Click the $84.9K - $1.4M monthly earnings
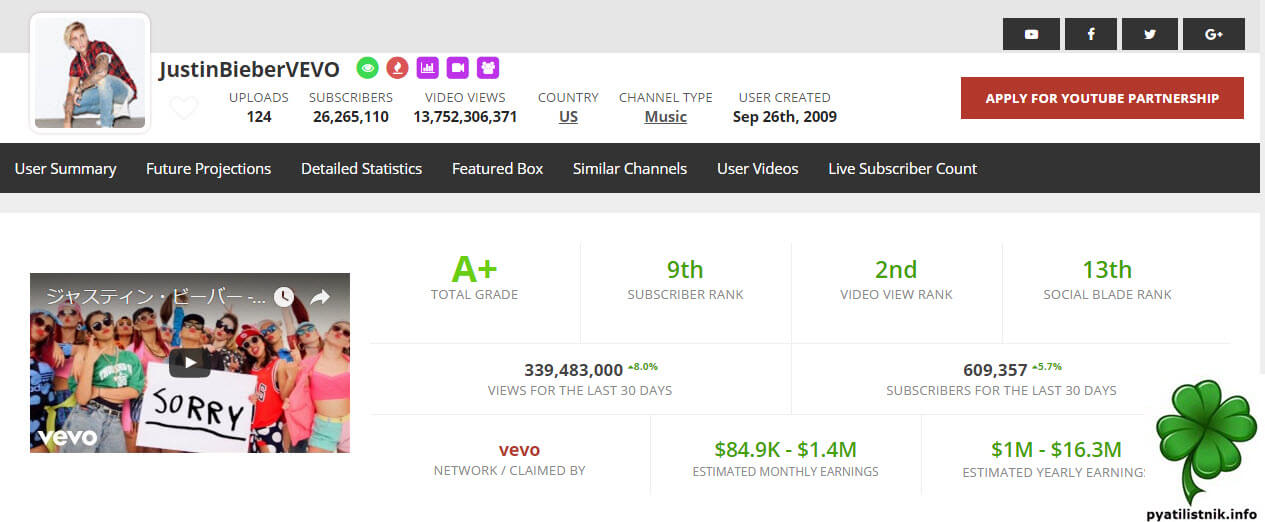Screen dimensions: 1265x522 [785, 450]
